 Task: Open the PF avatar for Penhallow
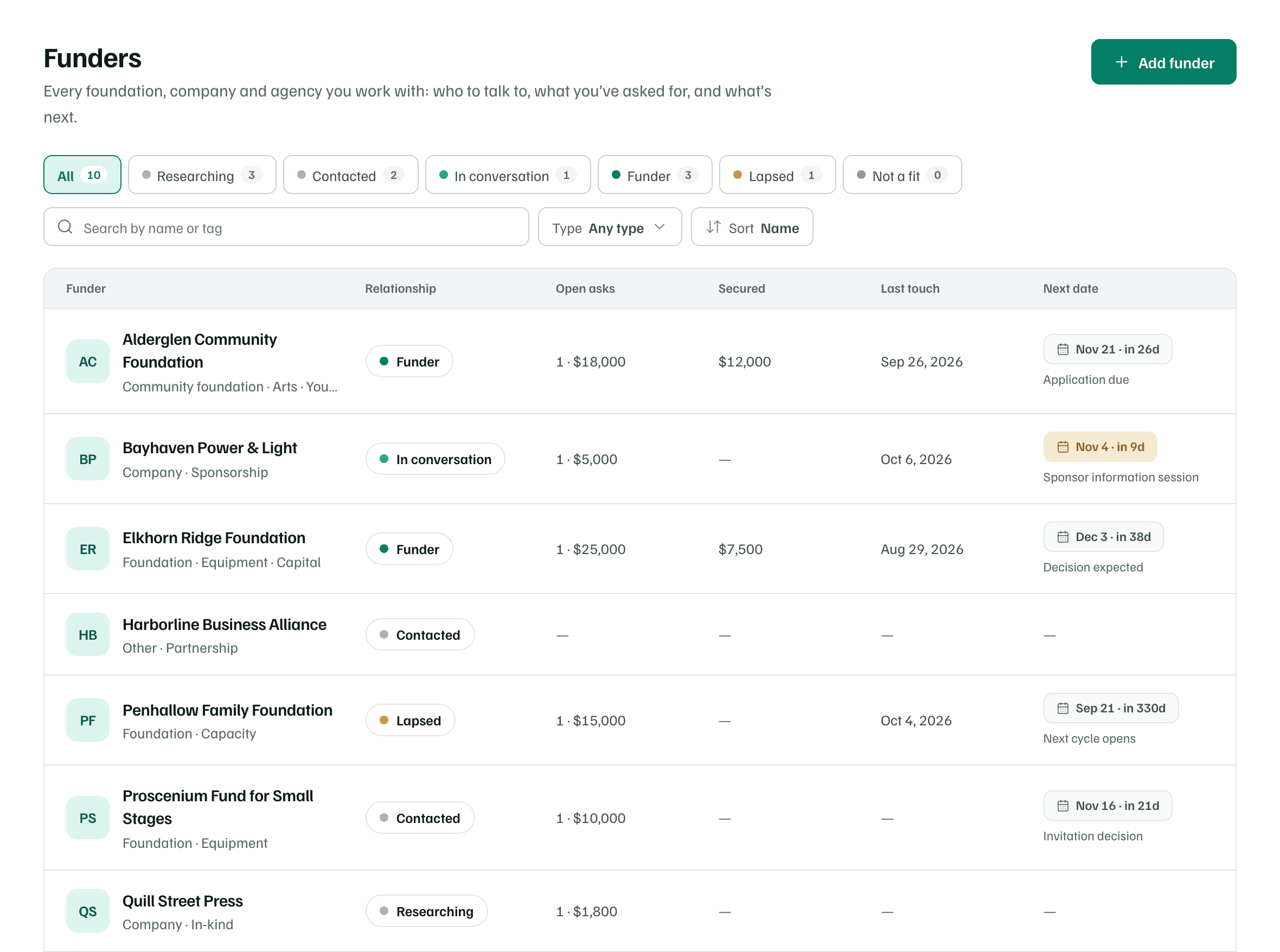(x=88, y=720)
